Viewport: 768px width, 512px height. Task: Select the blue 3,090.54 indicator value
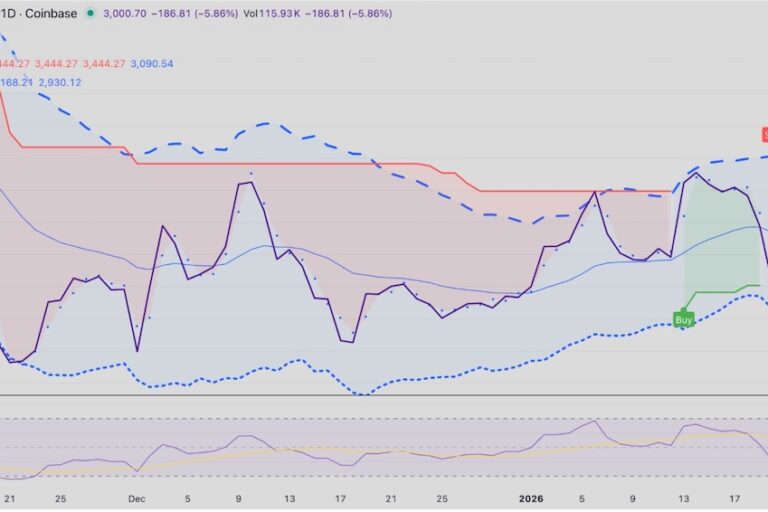tap(152, 64)
